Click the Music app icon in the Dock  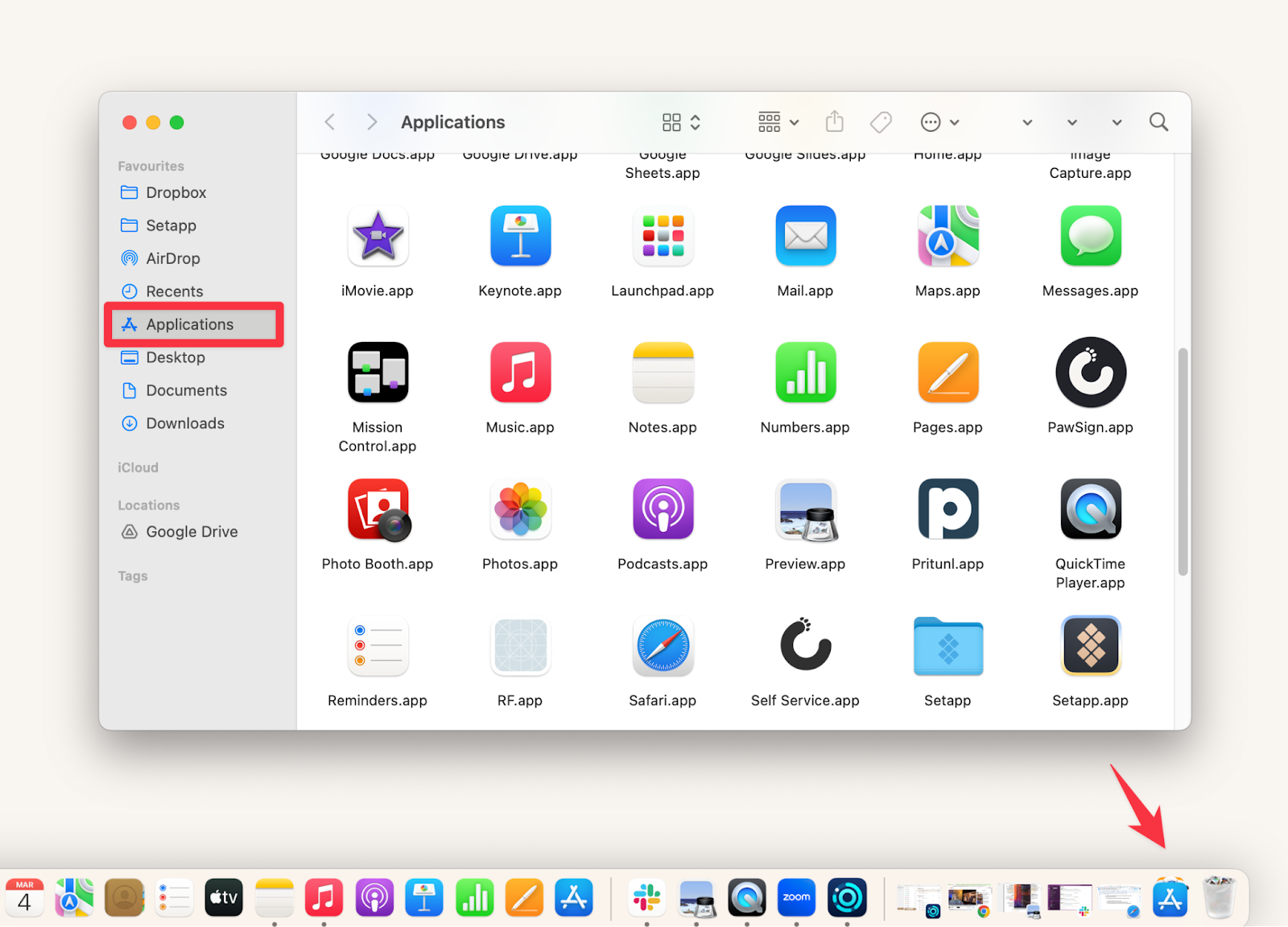tap(324, 897)
